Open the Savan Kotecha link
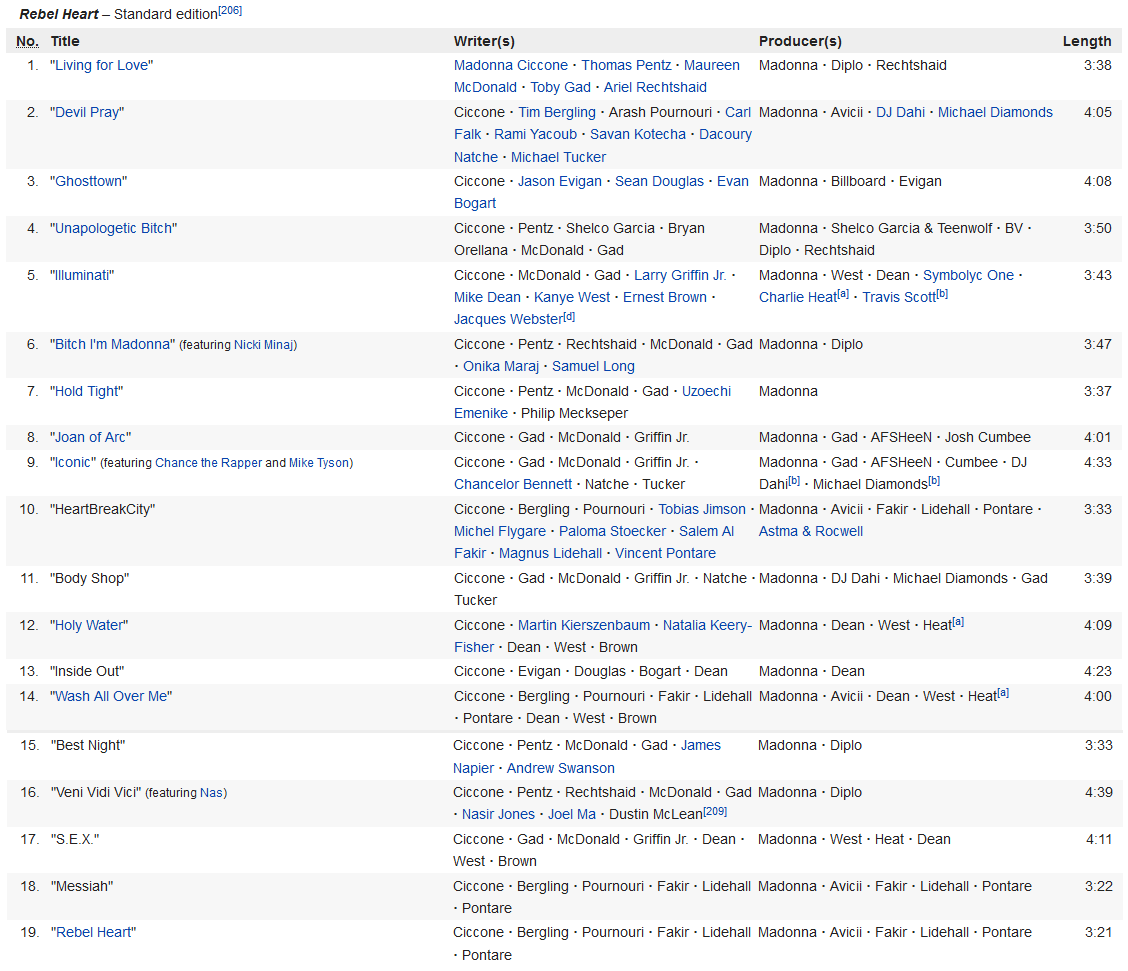Viewport: 1128px width, 971px height. click(x=638, y=135)
